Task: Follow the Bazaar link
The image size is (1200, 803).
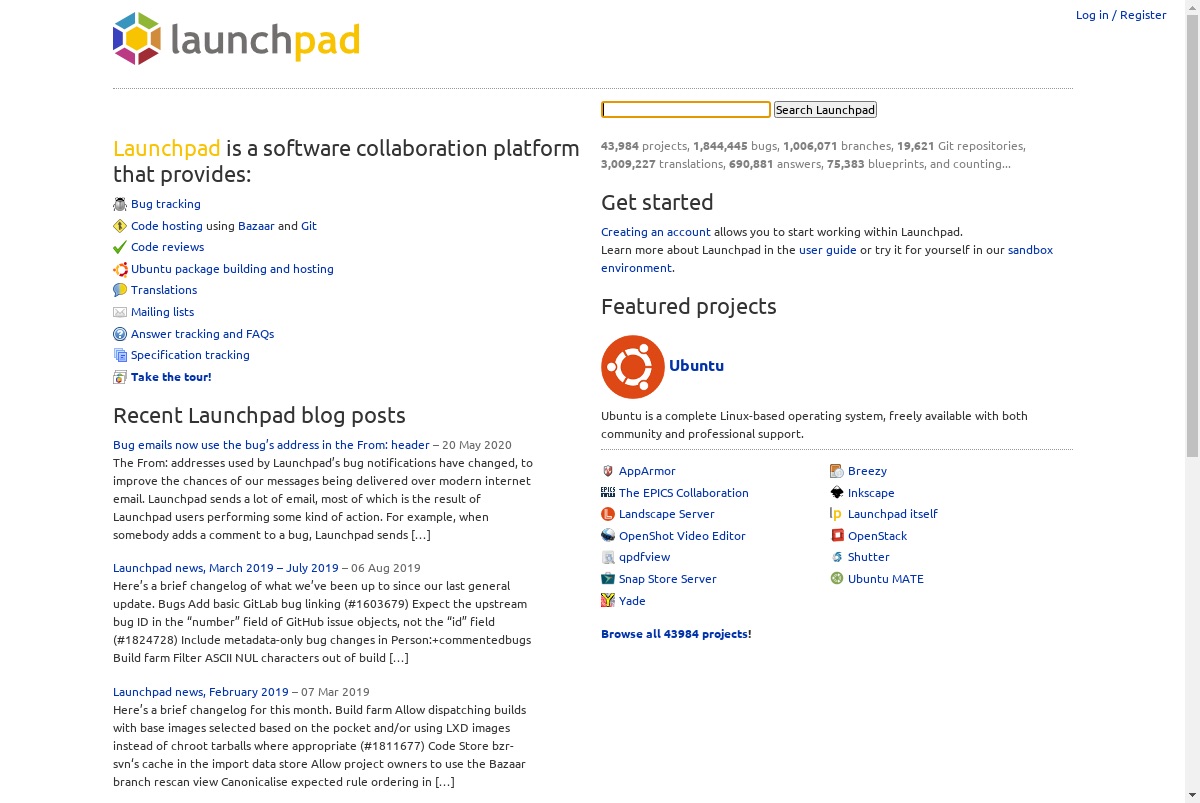Action: pos(256,226)
